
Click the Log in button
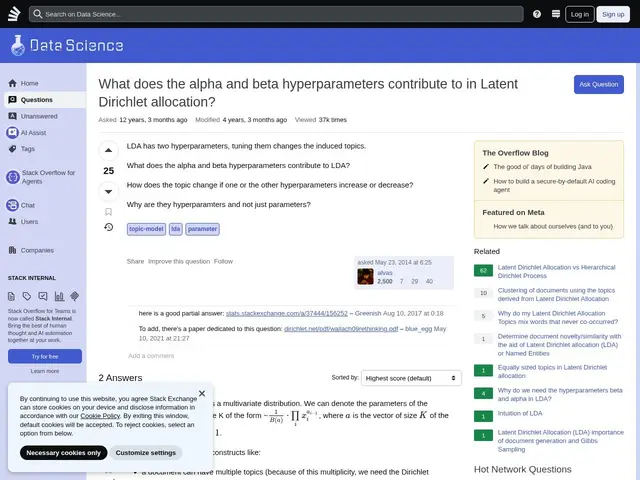[x=580, y=14]
